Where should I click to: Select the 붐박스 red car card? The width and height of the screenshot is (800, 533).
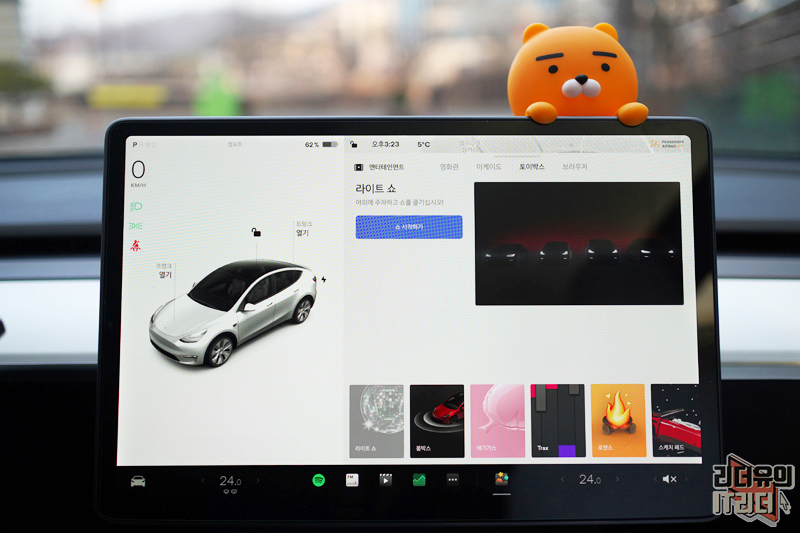(437, 421)
